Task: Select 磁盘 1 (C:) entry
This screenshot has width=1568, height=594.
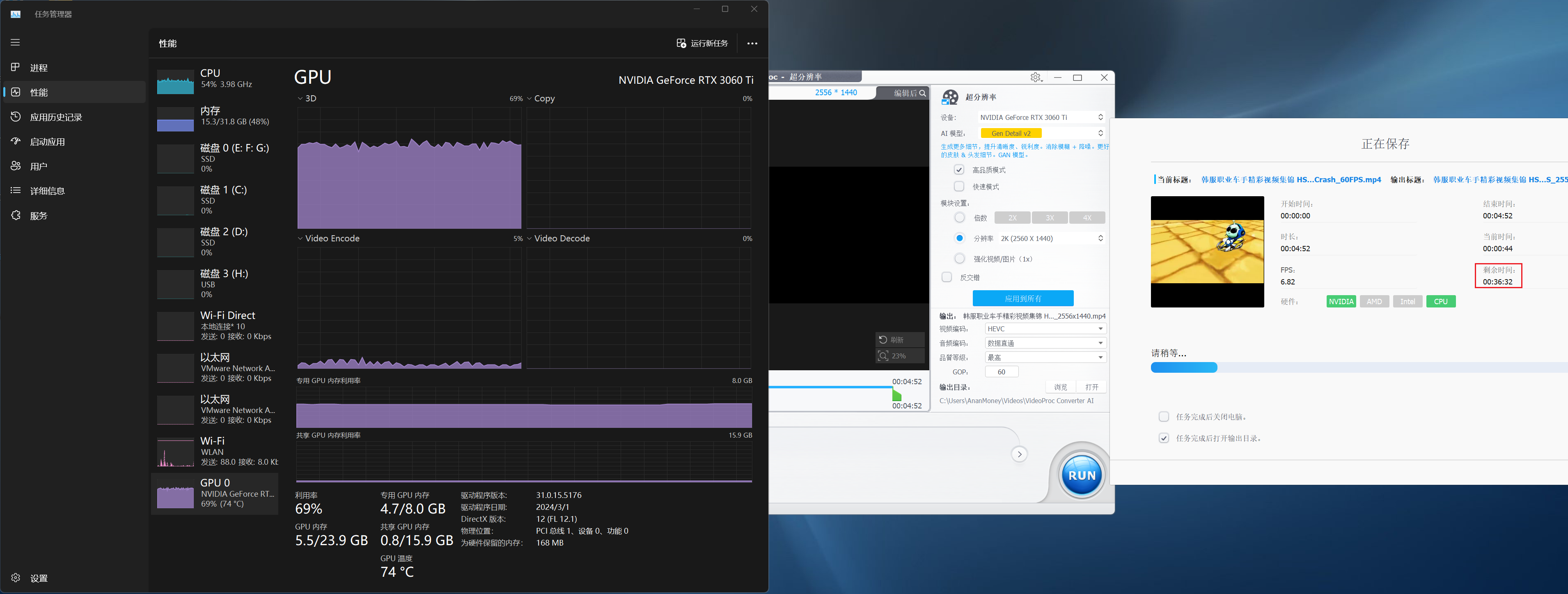Action: click(215, 200)
